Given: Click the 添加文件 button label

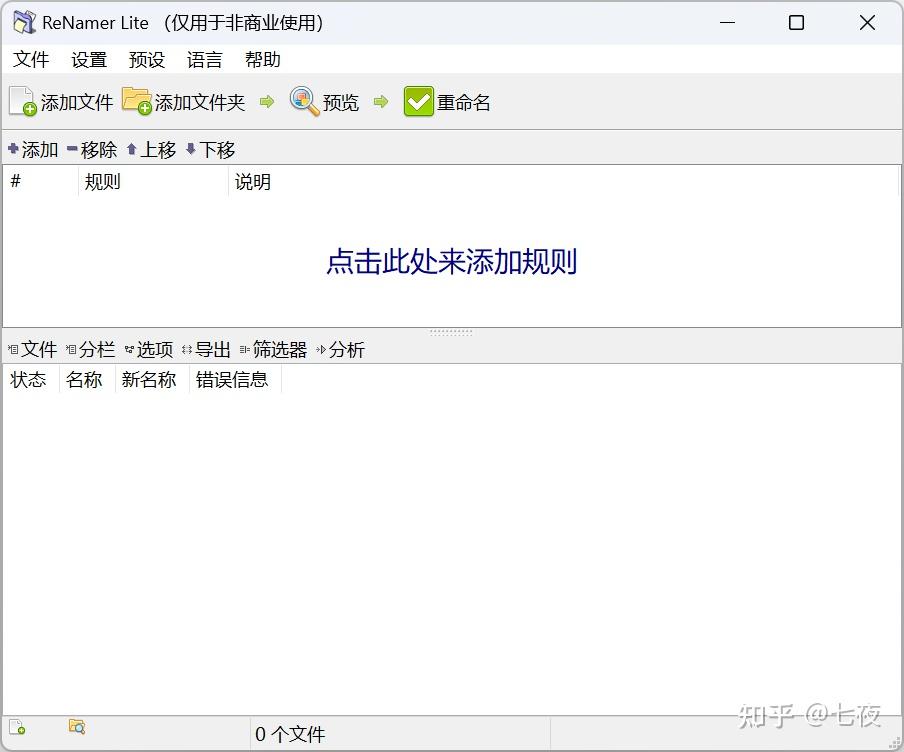Looking at the screenshot, I should pos(77,103).
